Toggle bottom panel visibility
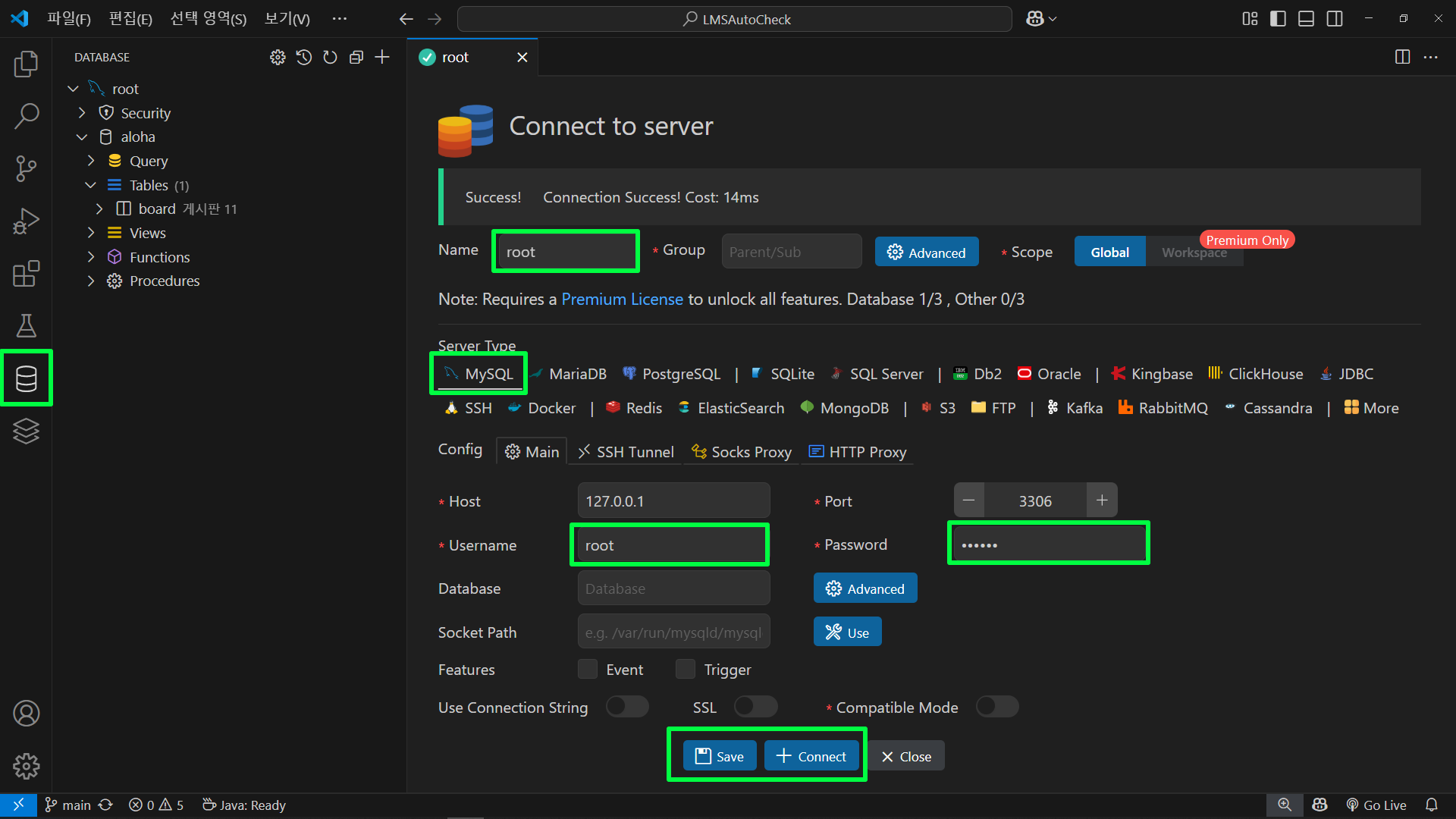1456x819 pixels. (x=1306, y=19)
